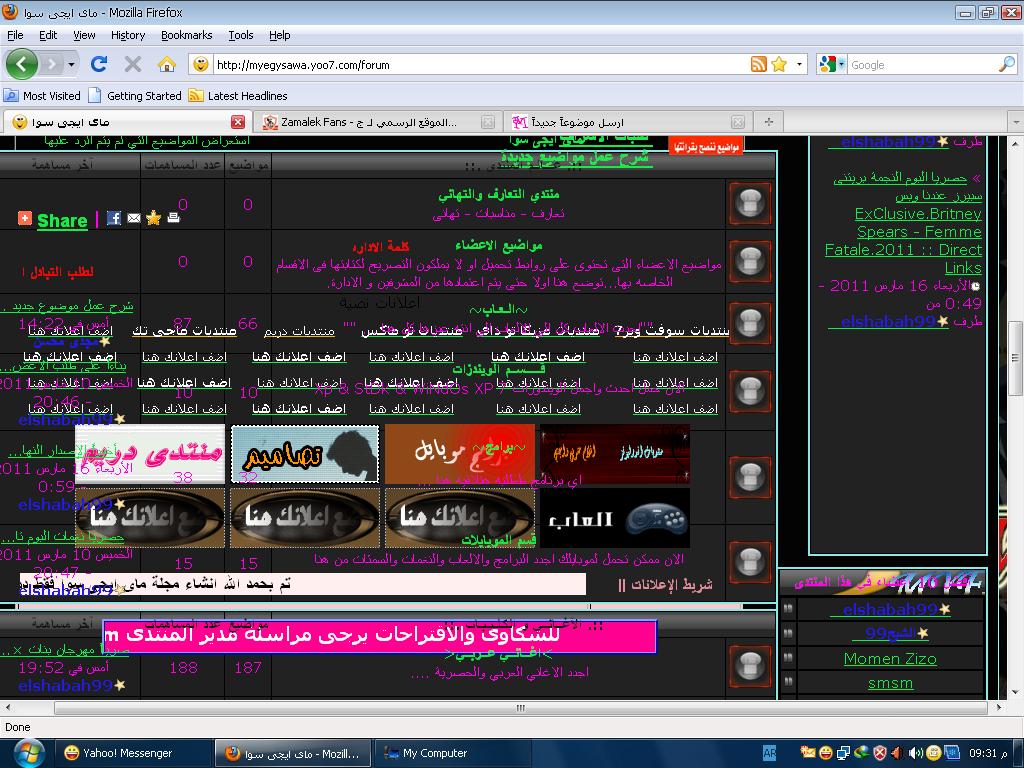This screenshot has width=1024, height=768.
Task: Click the search magnifier icon
Action: 1006,64
